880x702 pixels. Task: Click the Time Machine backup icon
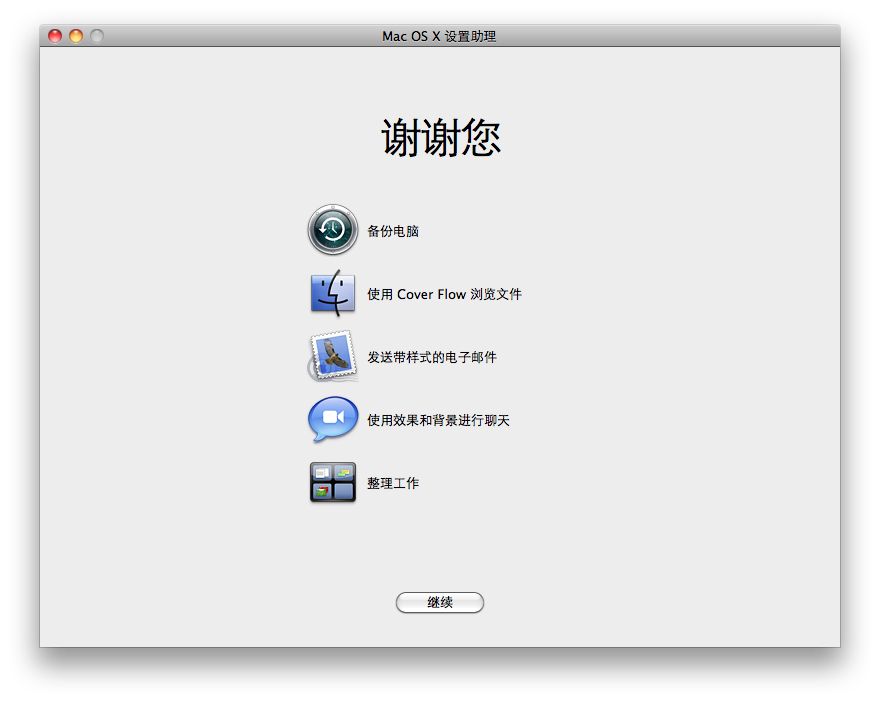333,230
